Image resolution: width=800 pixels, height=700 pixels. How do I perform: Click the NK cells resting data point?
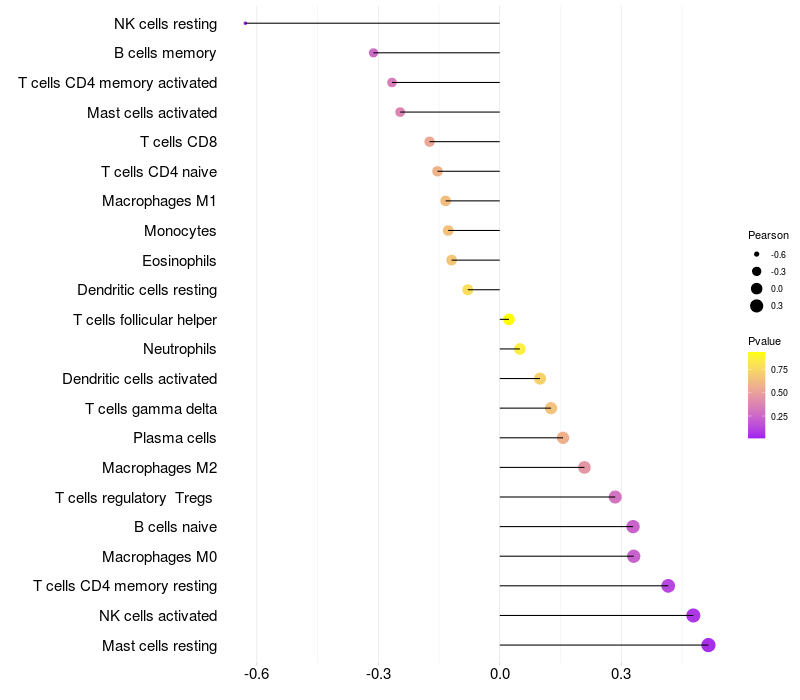(x=245, y=23)
